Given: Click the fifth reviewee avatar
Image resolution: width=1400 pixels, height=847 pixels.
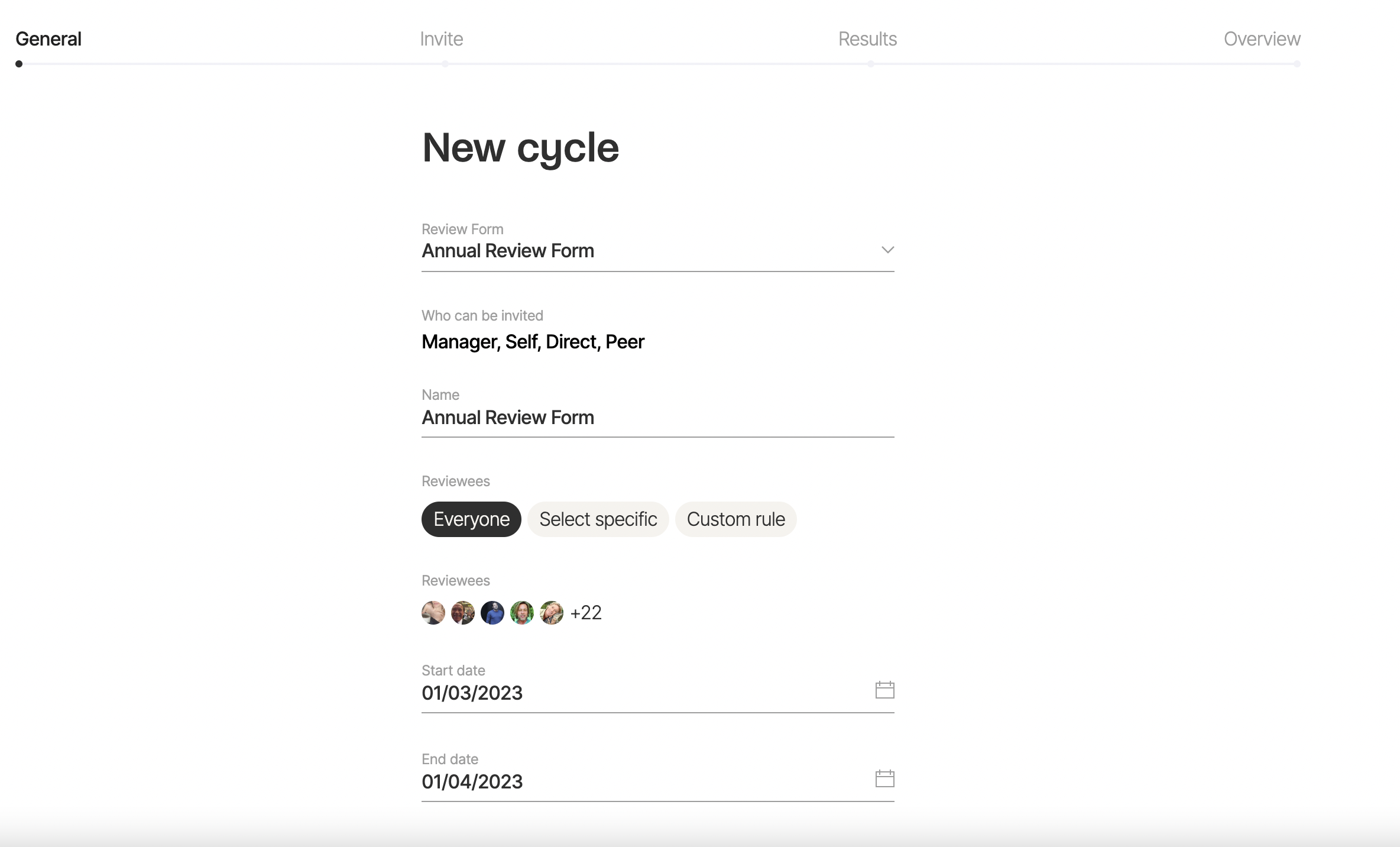Looking at the screenshot, I should tap(552, 613).
